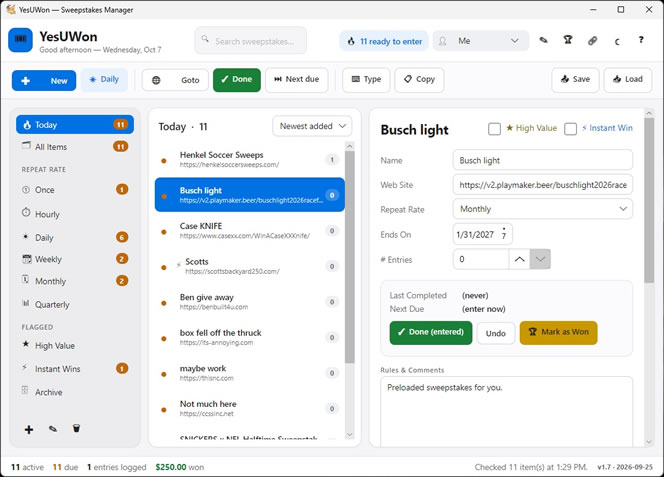664x477 pixels.
Task: Click the All Items folder icon
Action: tap(26, 145)
